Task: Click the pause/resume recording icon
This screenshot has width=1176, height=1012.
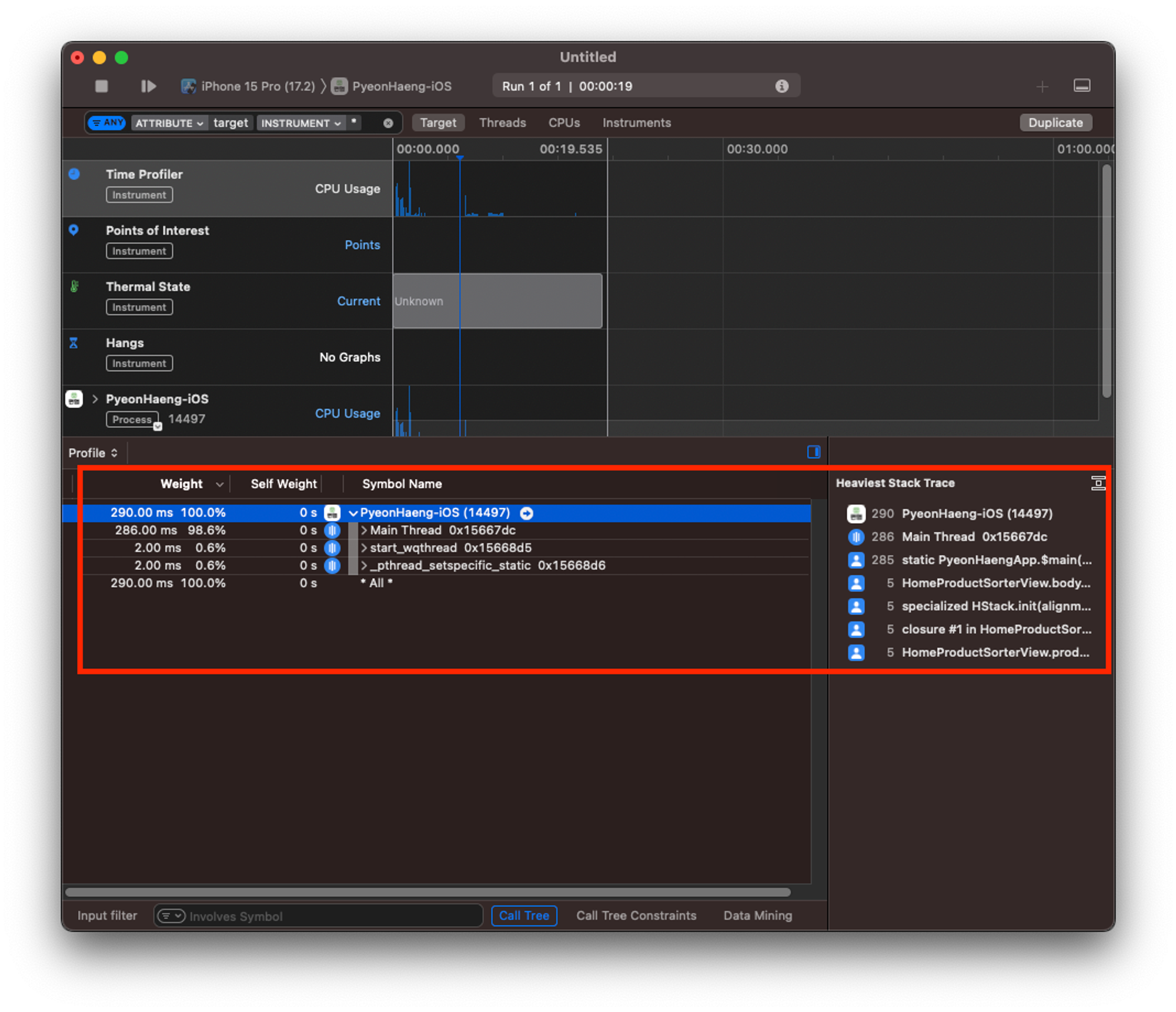Action: coord(148,86)
